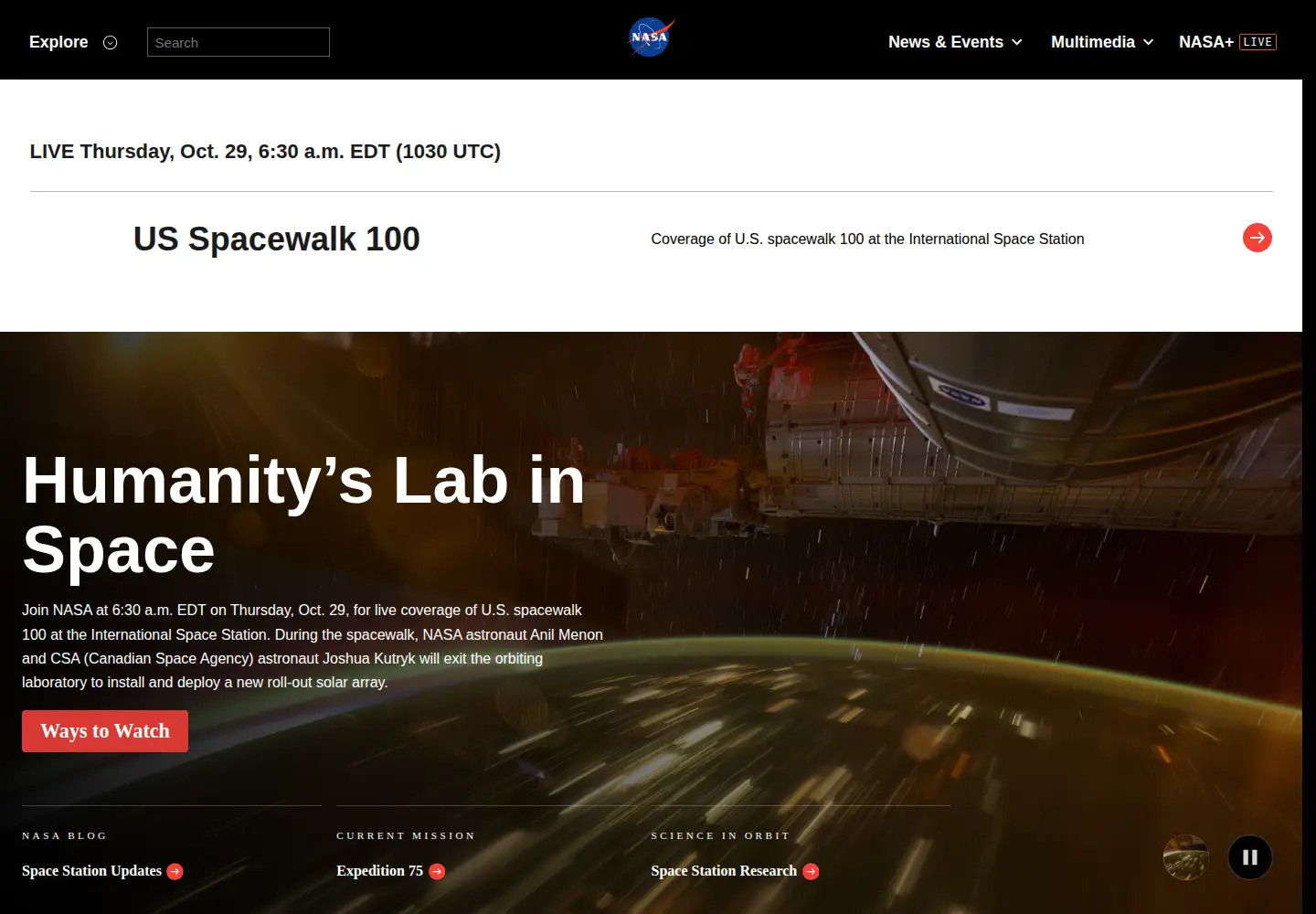This screenshot has width=1316, height=914.
Task: Expand the News & Events dropdown chevron
Action: (1016, 42)
